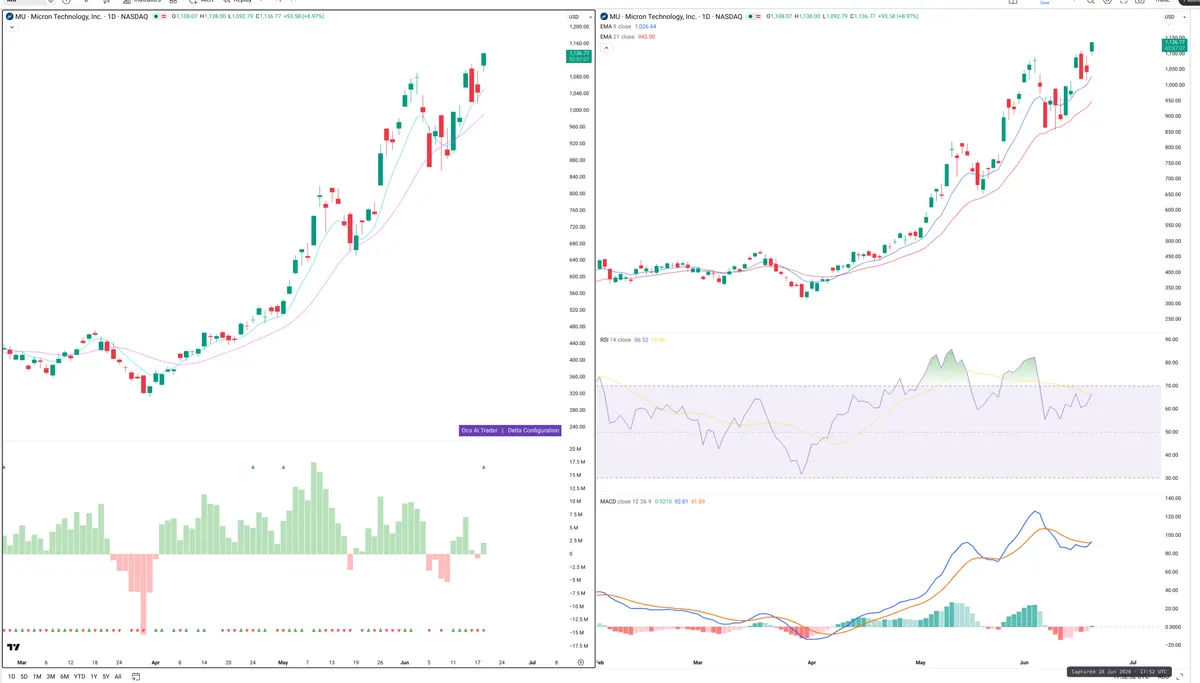Click the Apr label on left time axis
Image resolution: width=1200 pixels, height=683 pixels.
point(155,663)
